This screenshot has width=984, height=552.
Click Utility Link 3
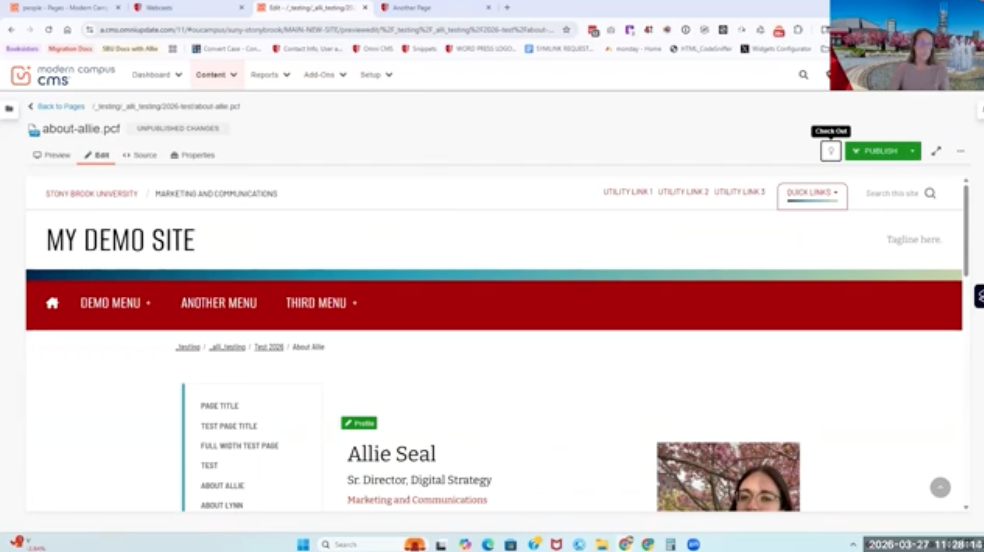739,192
